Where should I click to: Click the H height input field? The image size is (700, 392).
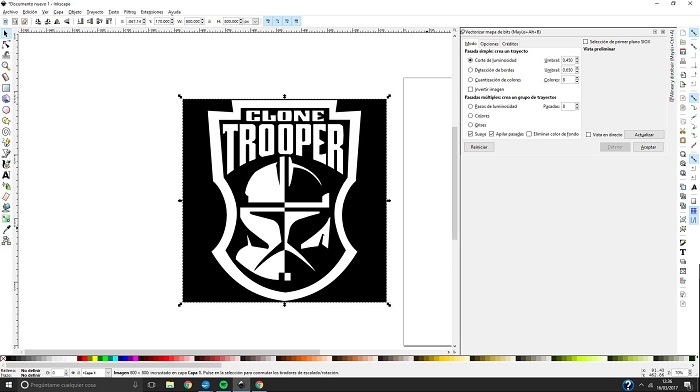[231, 21]
